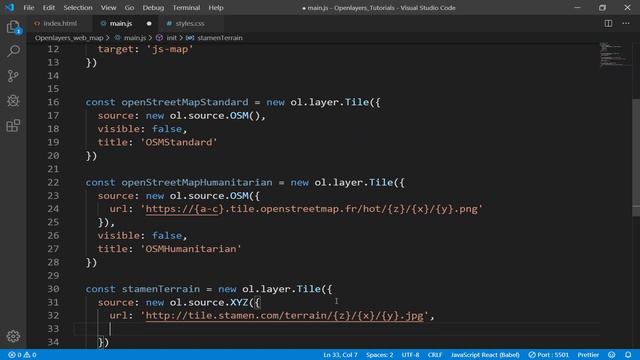The width and height of the screenshot is (640, 360).
Task: Open the File menu
Action: [29, 8]
